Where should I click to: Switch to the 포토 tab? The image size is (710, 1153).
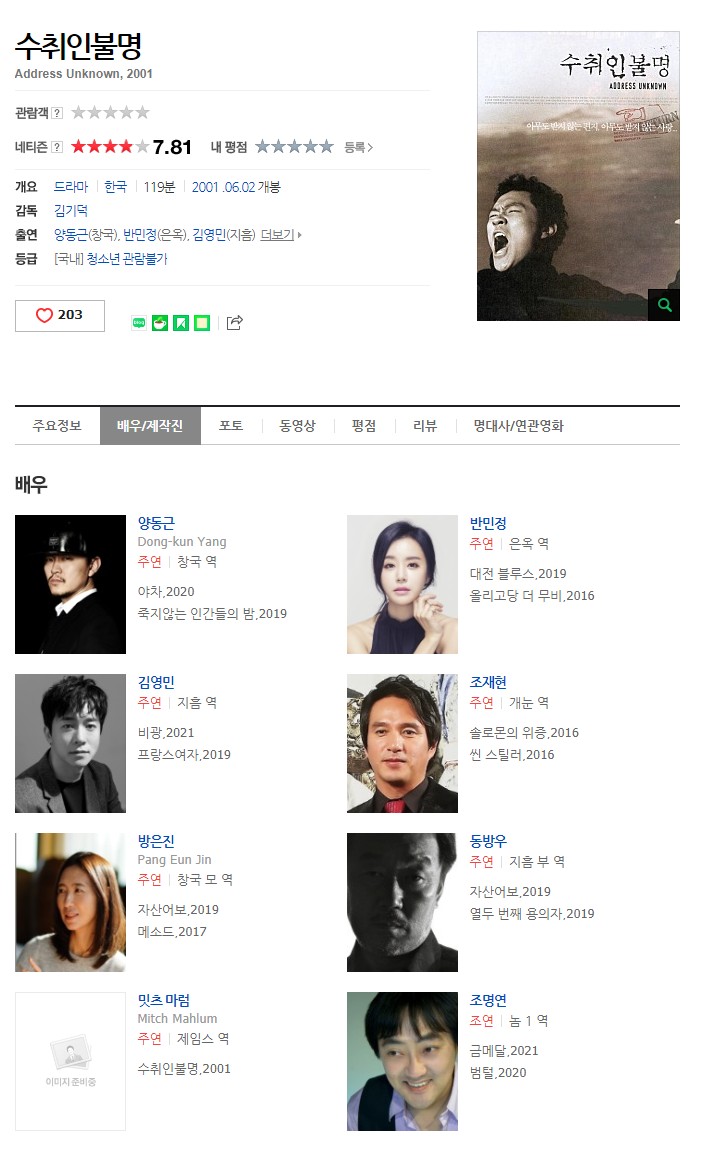231,426
